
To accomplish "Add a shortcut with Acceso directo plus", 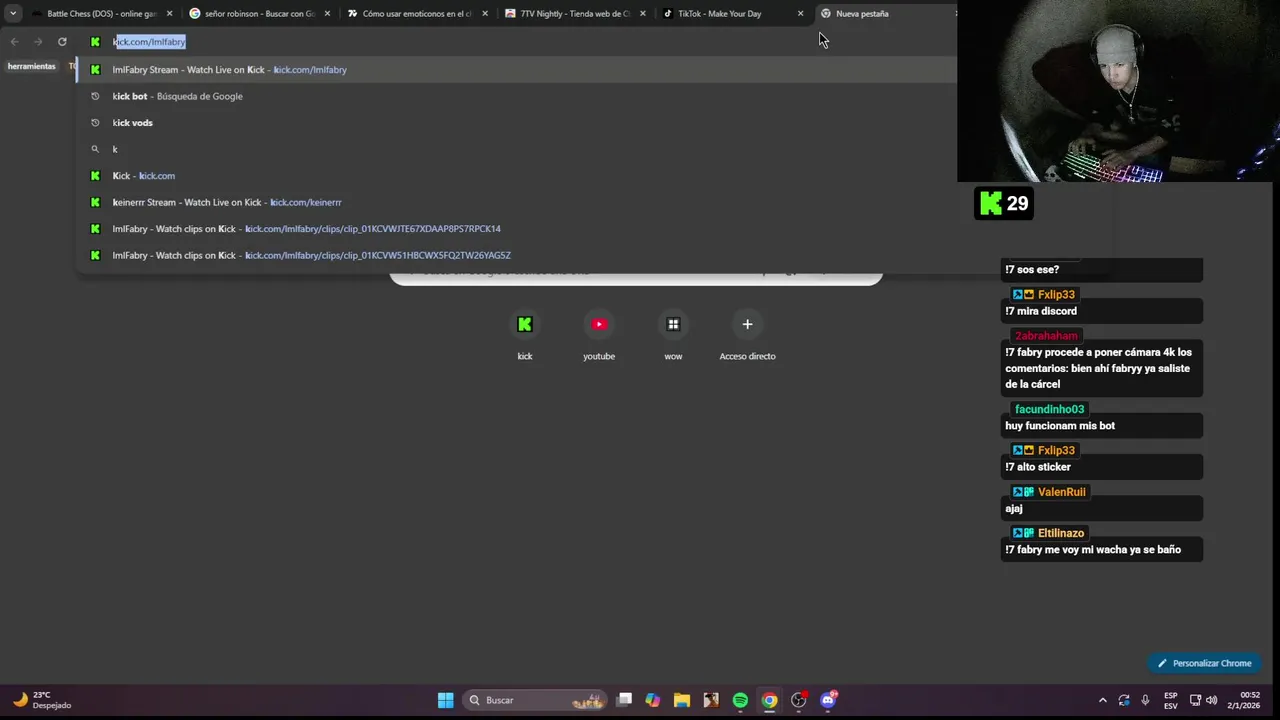I will click(x=747, y=336).
